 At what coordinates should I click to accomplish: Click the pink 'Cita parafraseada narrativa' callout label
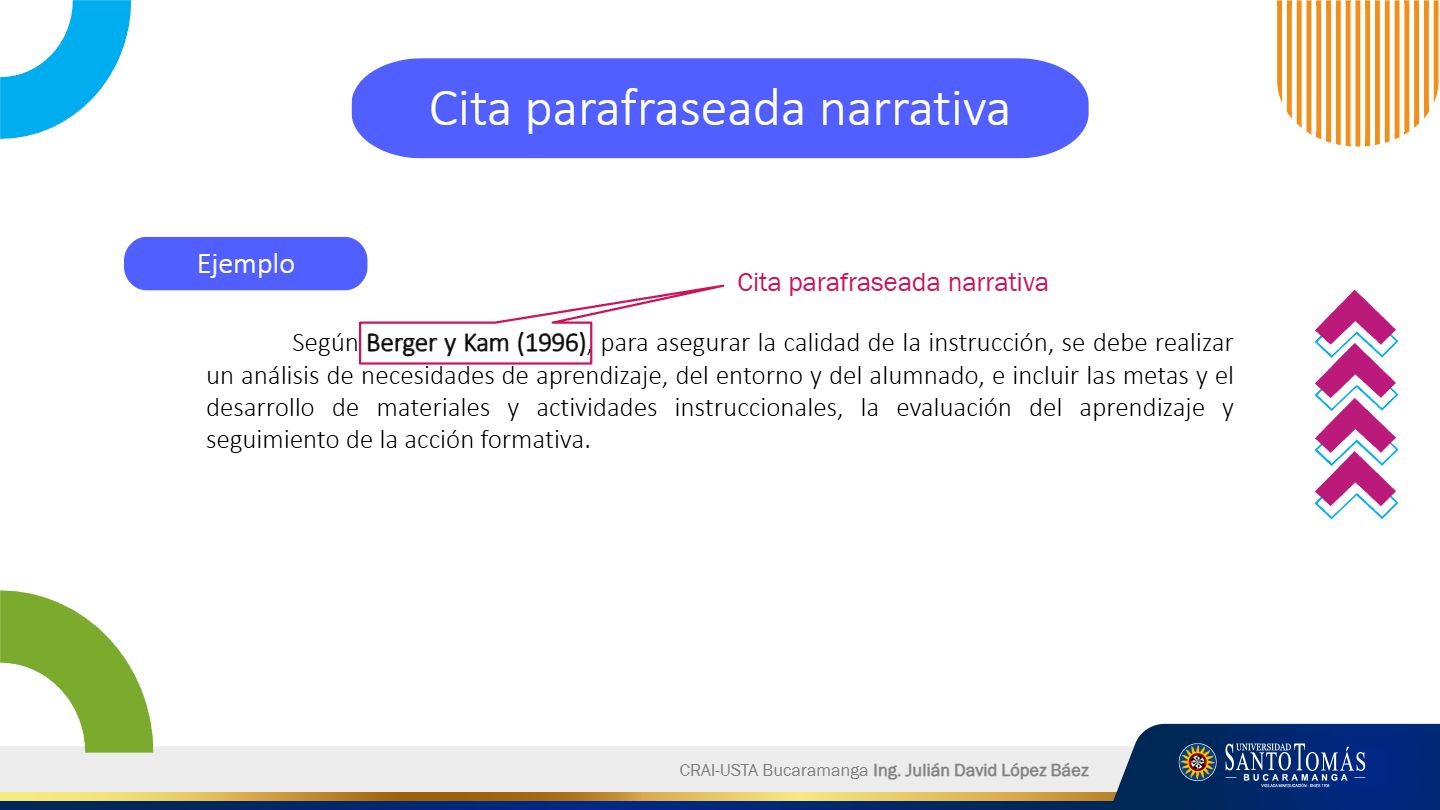pyautogui.click(x=892, y=283)
